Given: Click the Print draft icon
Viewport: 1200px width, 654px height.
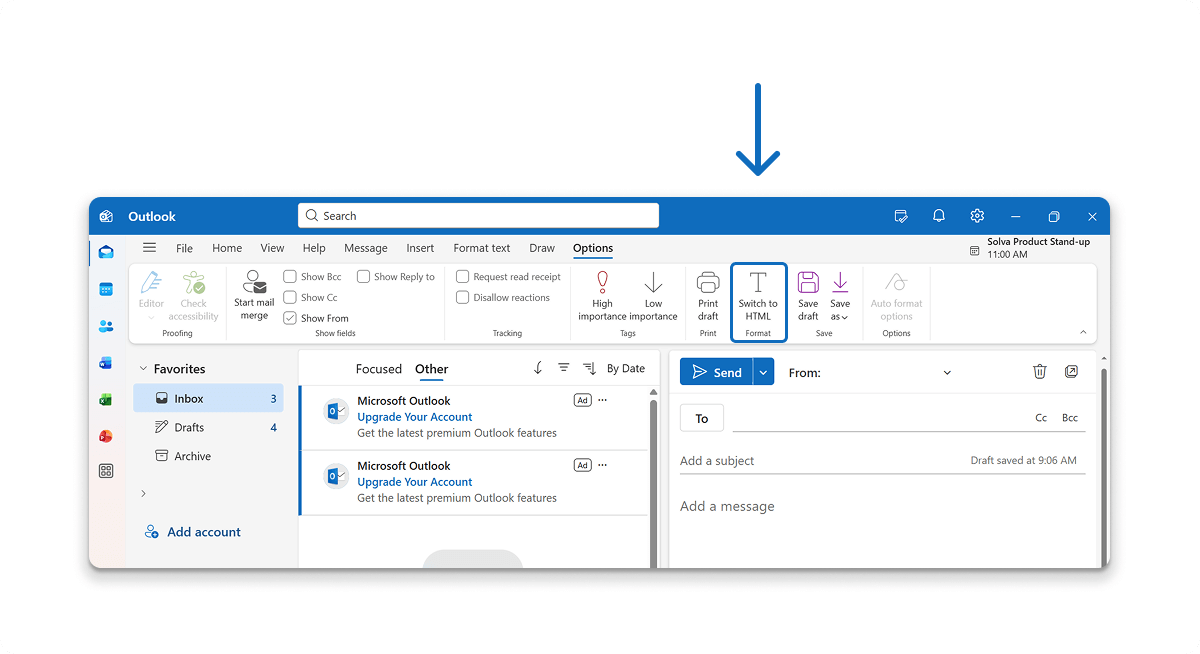Looking at the screenshot, I should tap(708, 283).
